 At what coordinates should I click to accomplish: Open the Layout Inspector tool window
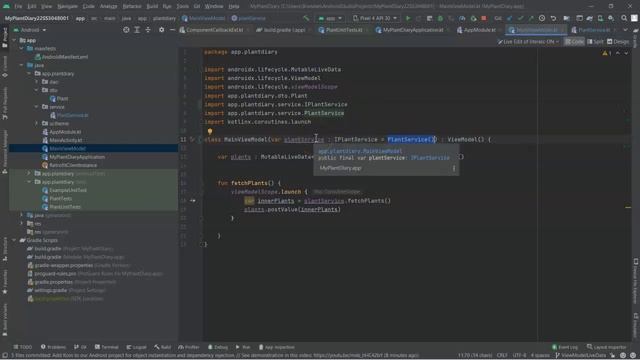(606, 347)
